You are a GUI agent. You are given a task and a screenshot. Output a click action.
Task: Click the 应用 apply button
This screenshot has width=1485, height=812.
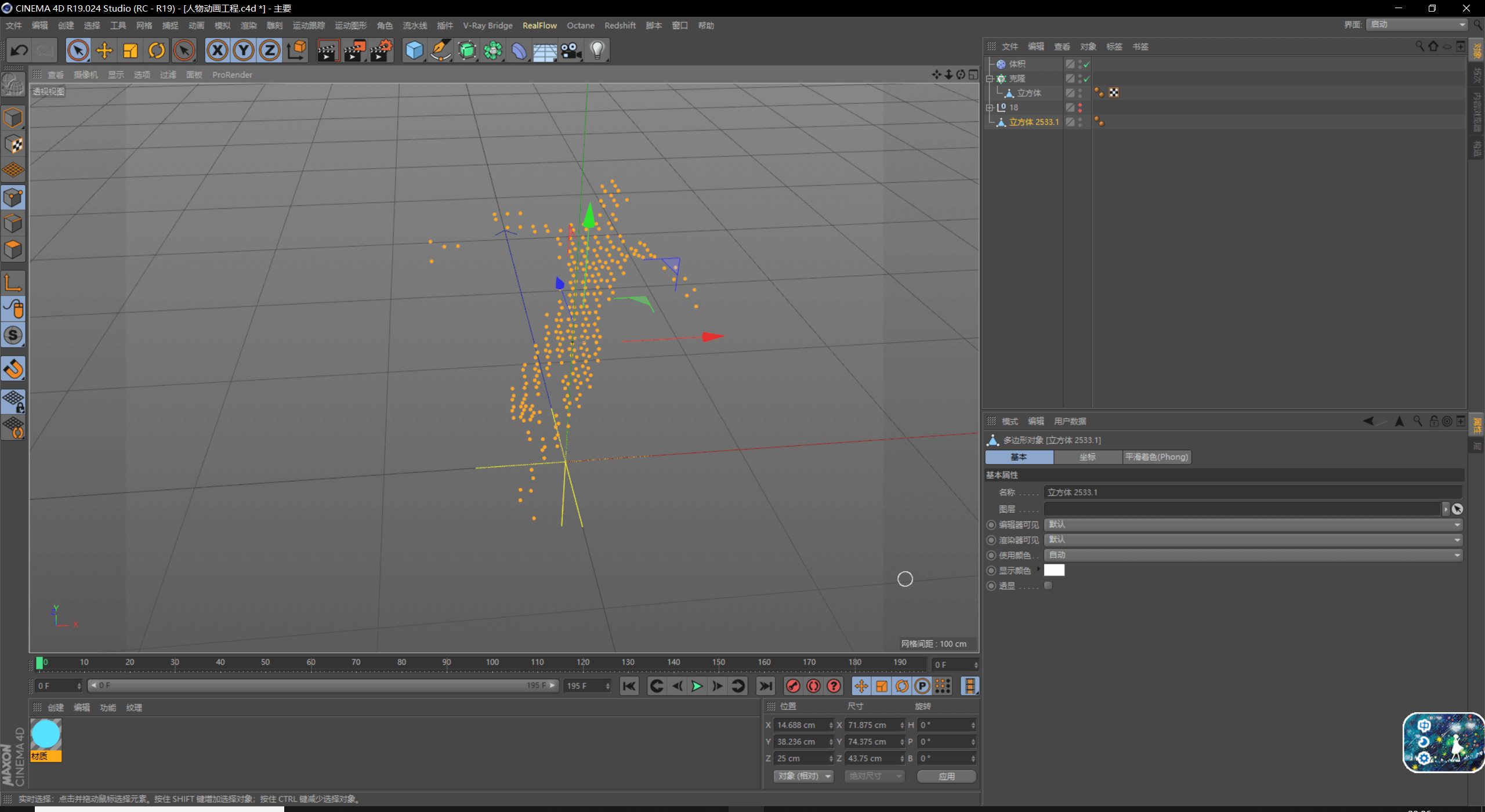[946, 776]
